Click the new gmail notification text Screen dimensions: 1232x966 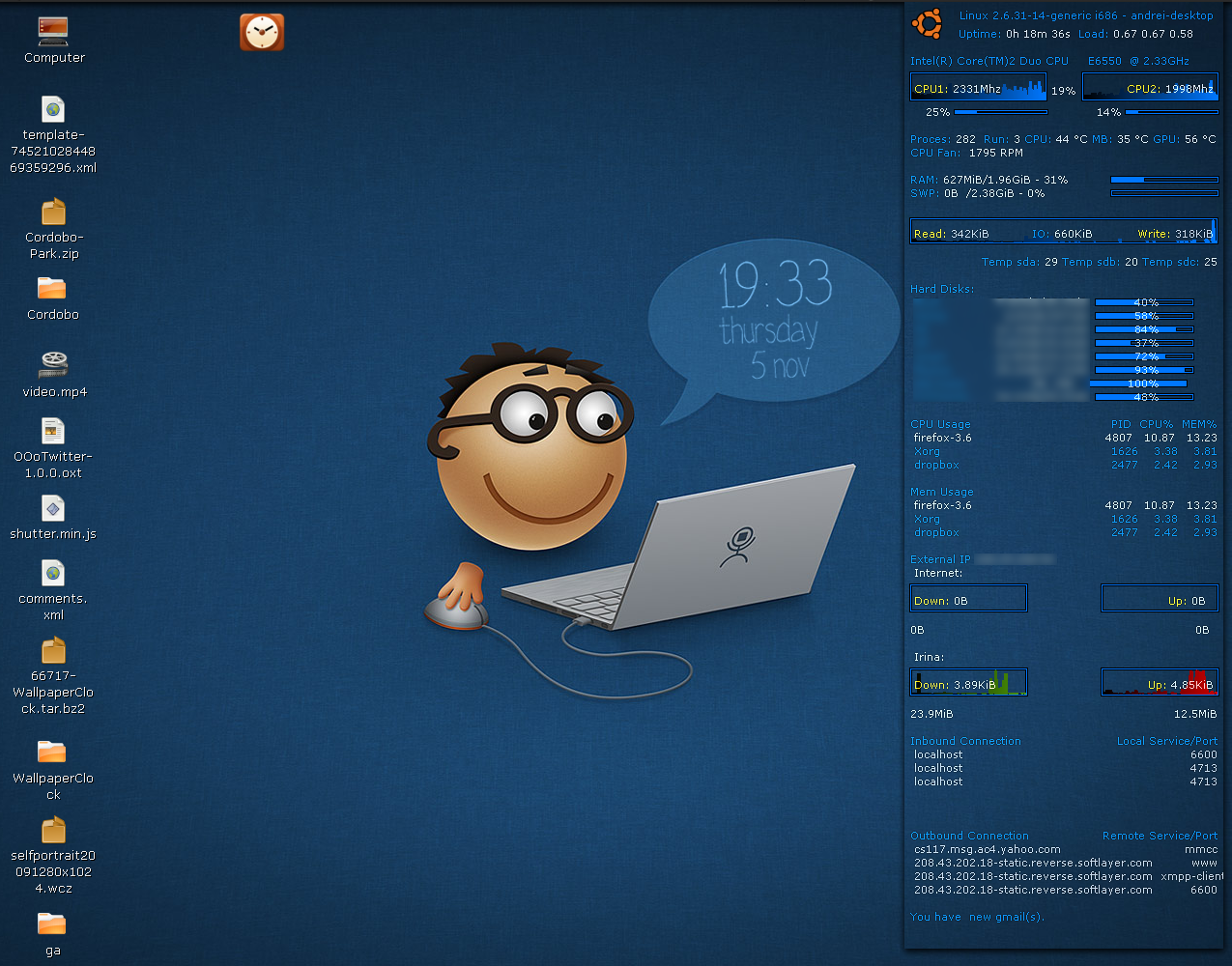pos(977,917)
